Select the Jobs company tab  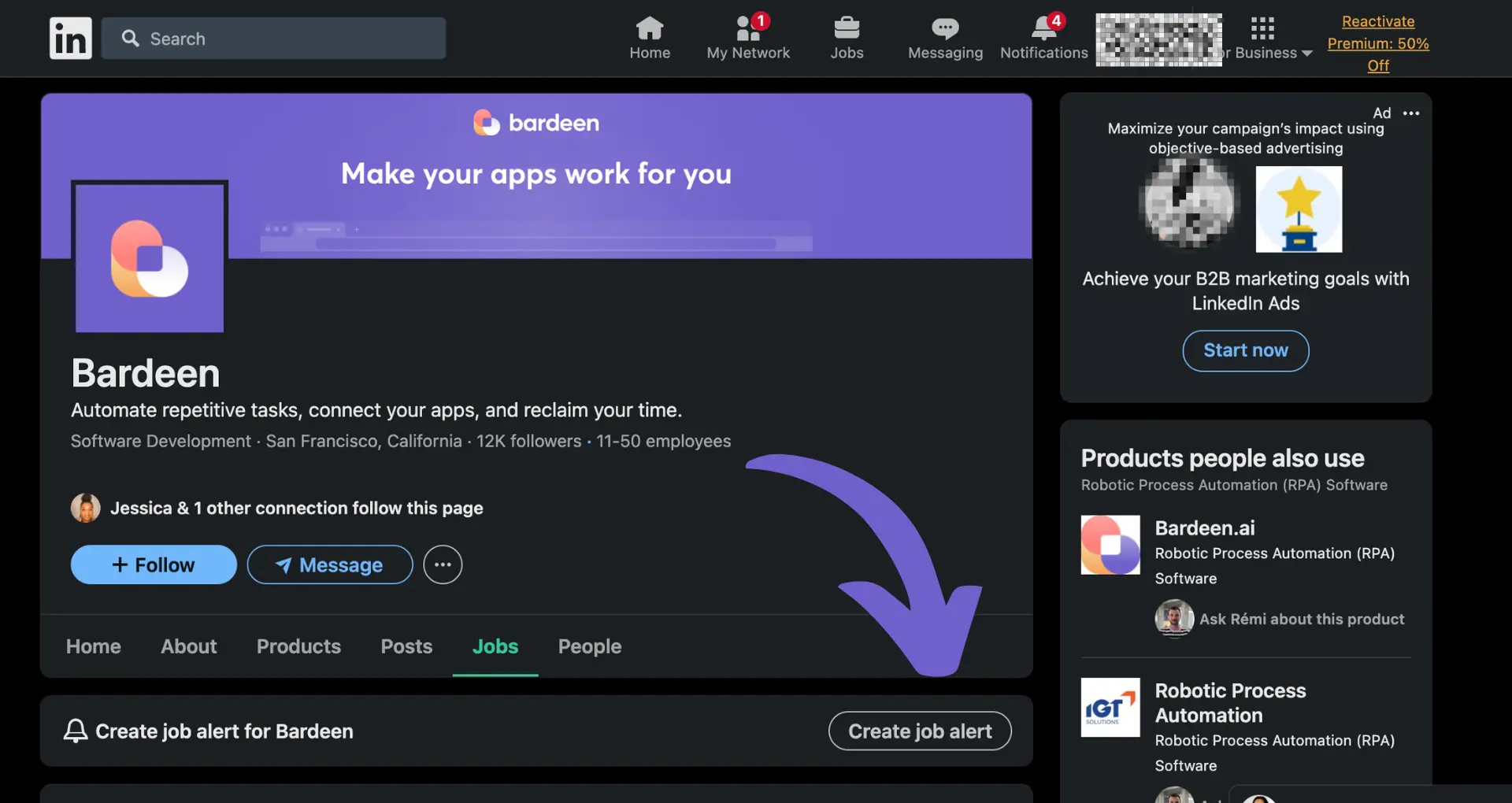[x=495, y=646]
